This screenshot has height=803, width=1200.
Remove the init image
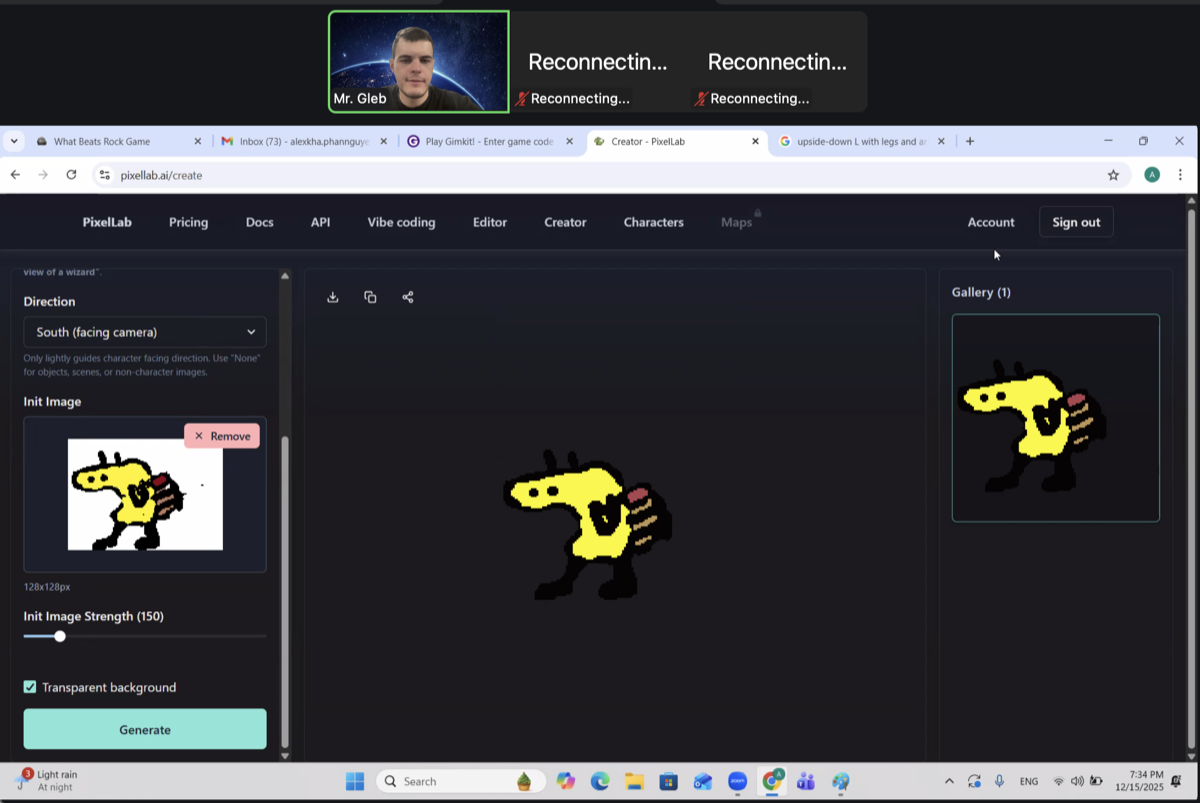[x=222, y=436]
